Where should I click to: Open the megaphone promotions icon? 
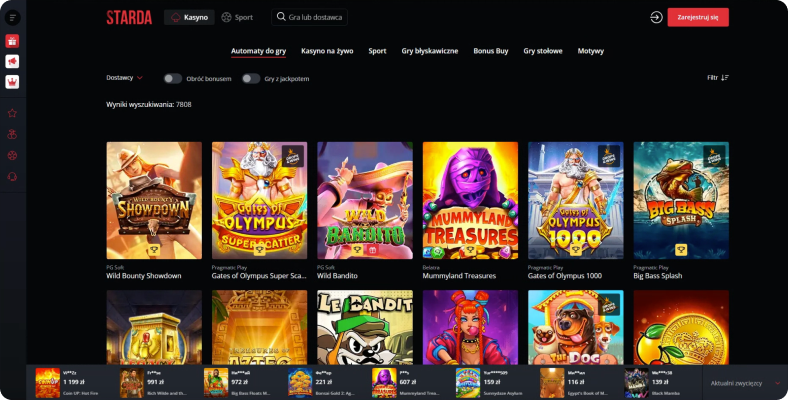[x=13, y=61]
